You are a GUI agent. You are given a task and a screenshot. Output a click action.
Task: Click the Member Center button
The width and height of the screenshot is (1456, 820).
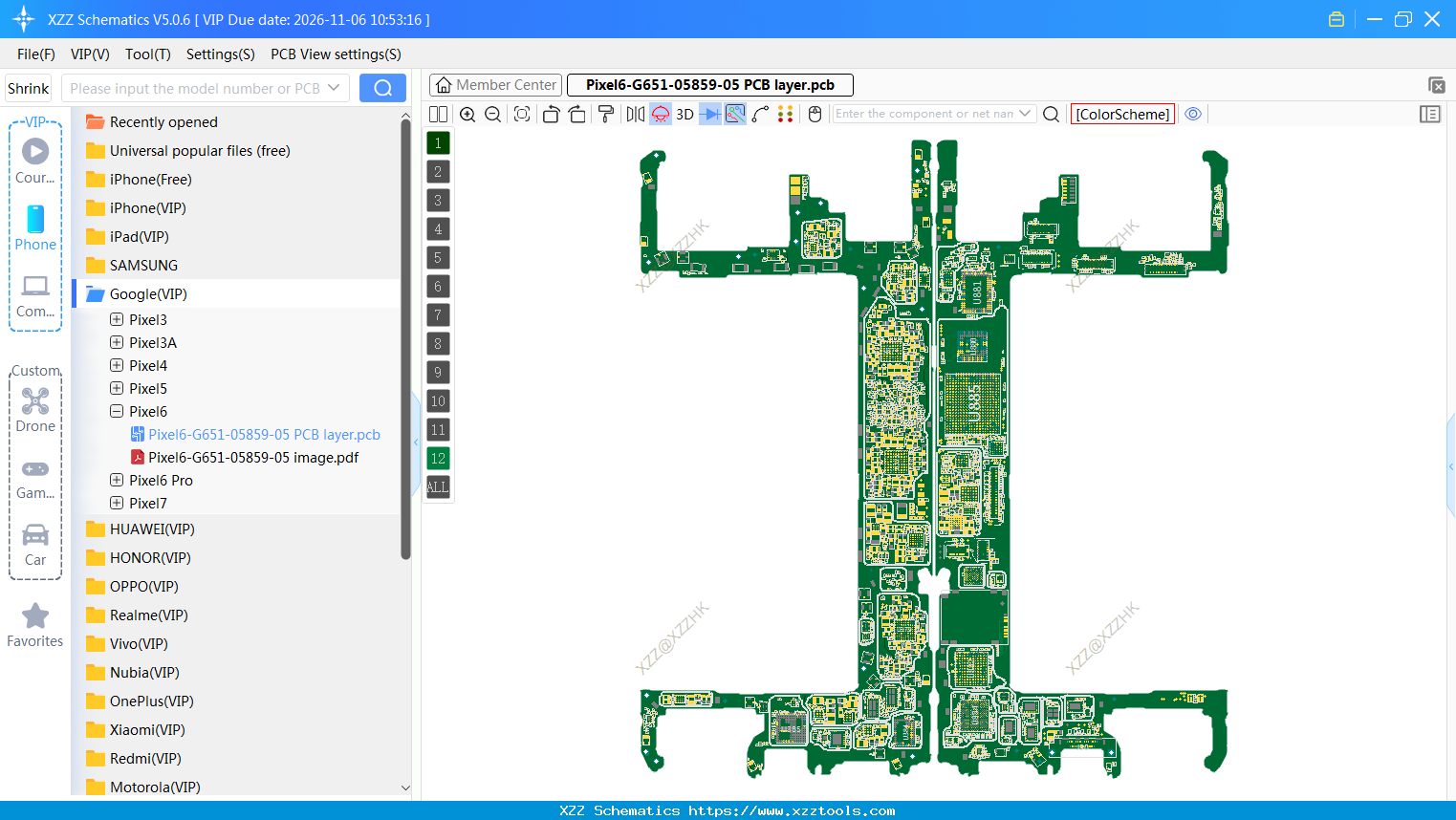(495, 84)
